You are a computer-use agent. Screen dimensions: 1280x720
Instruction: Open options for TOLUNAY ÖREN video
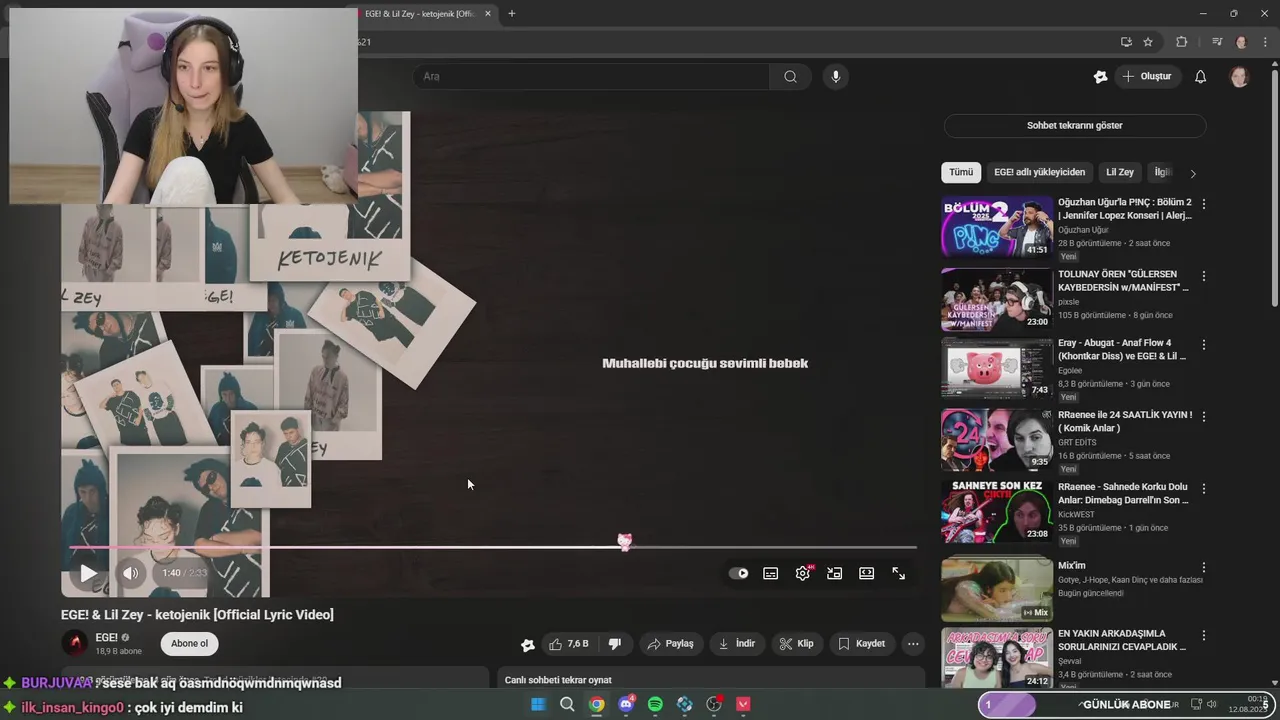coord(1204,276)
